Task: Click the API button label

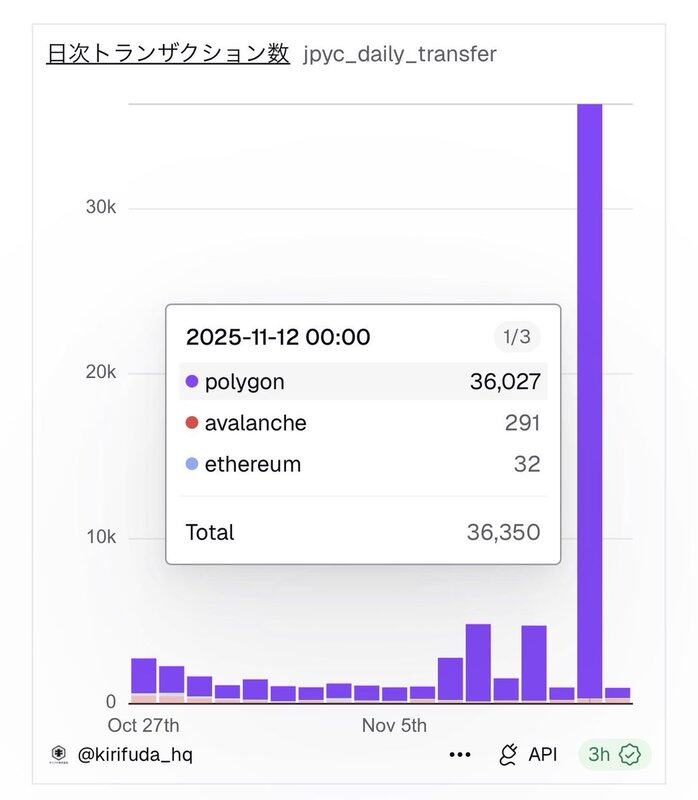Action: 543,755
